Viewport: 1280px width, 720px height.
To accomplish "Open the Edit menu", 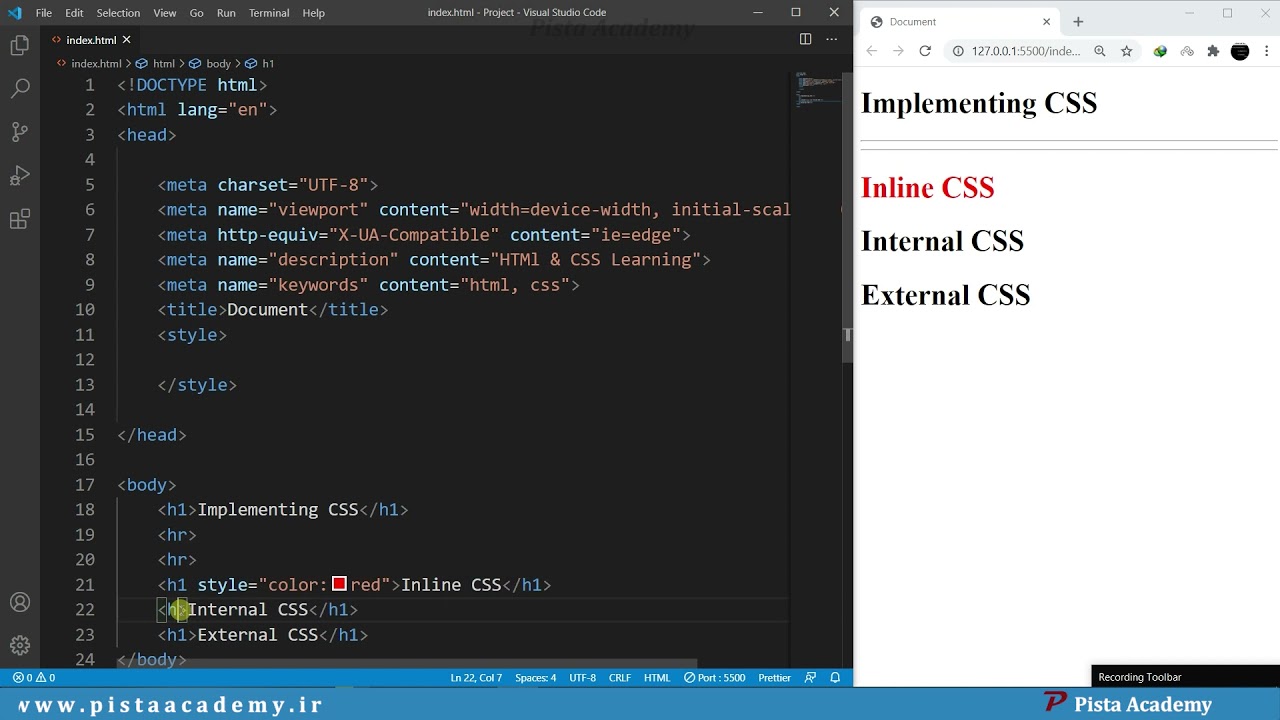I will tap(75, 13).
